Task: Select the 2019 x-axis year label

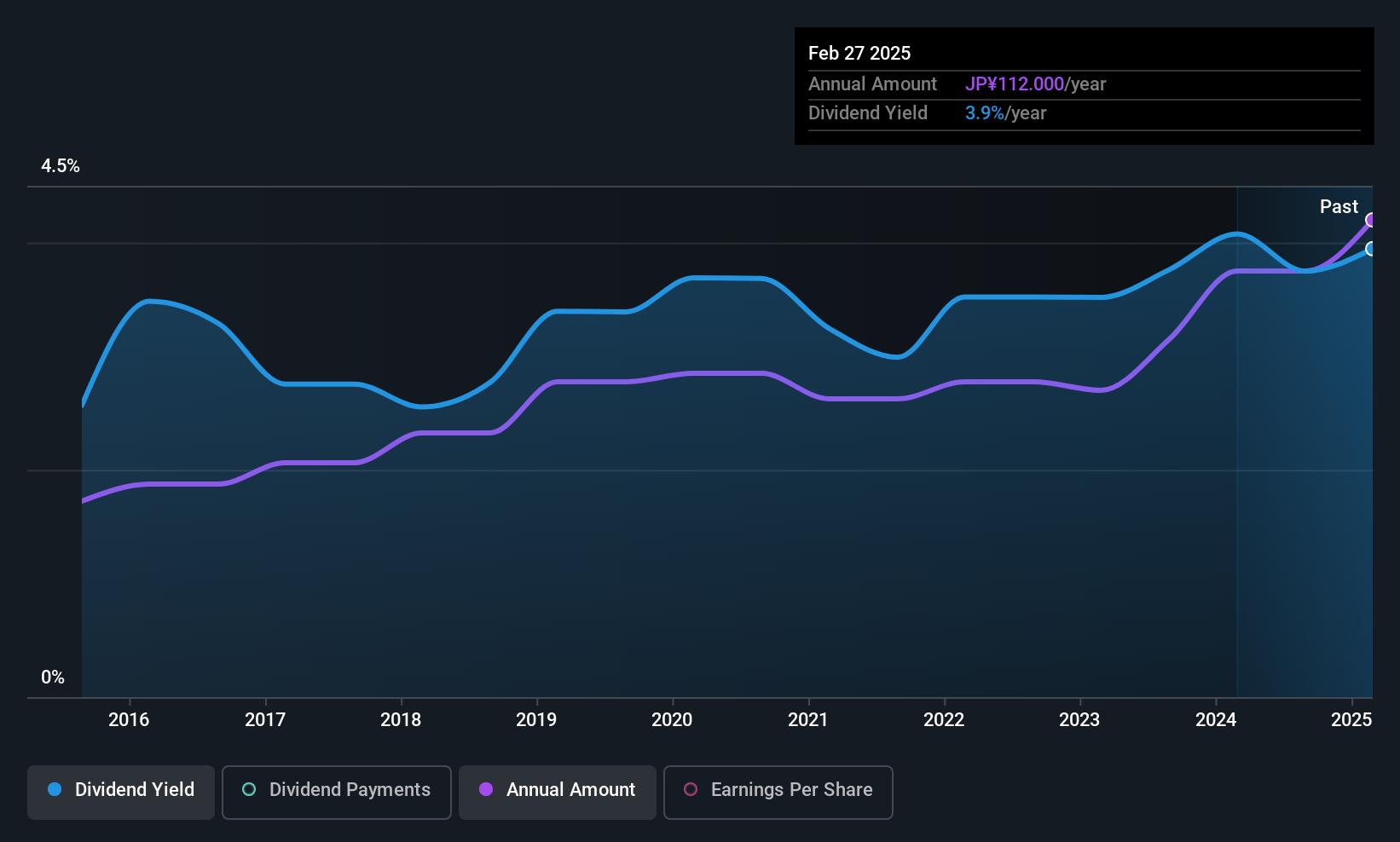Action: click(536, 720)
